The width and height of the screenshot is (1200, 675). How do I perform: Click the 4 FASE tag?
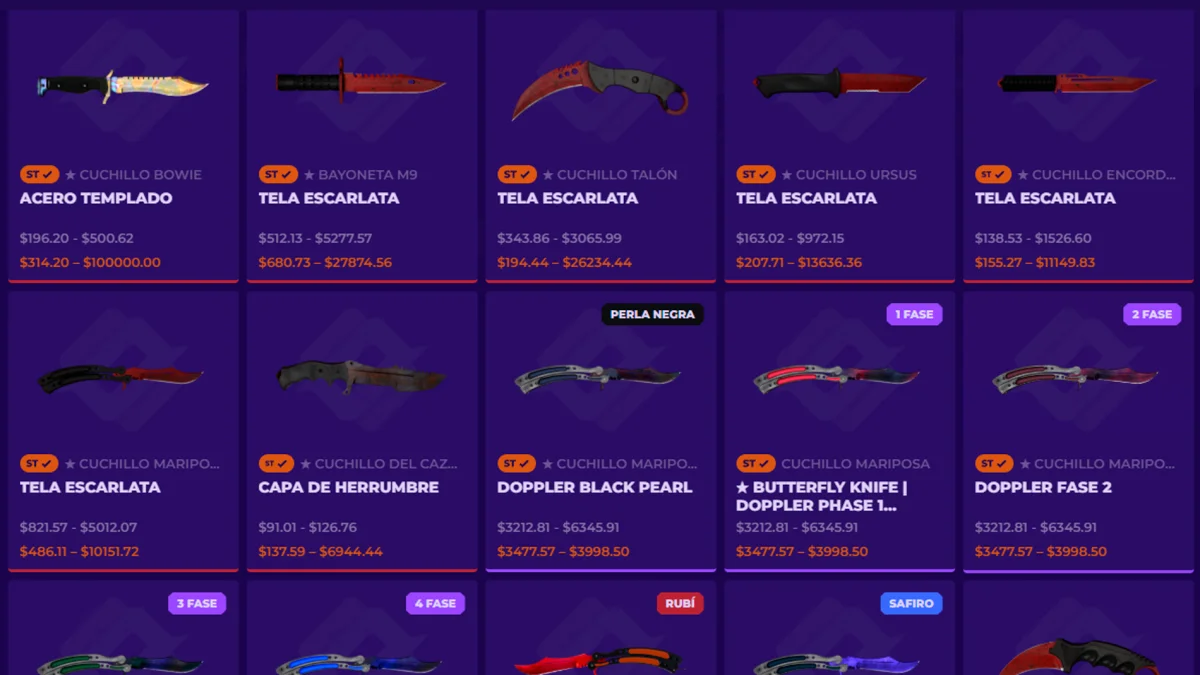tap(435, 603)
